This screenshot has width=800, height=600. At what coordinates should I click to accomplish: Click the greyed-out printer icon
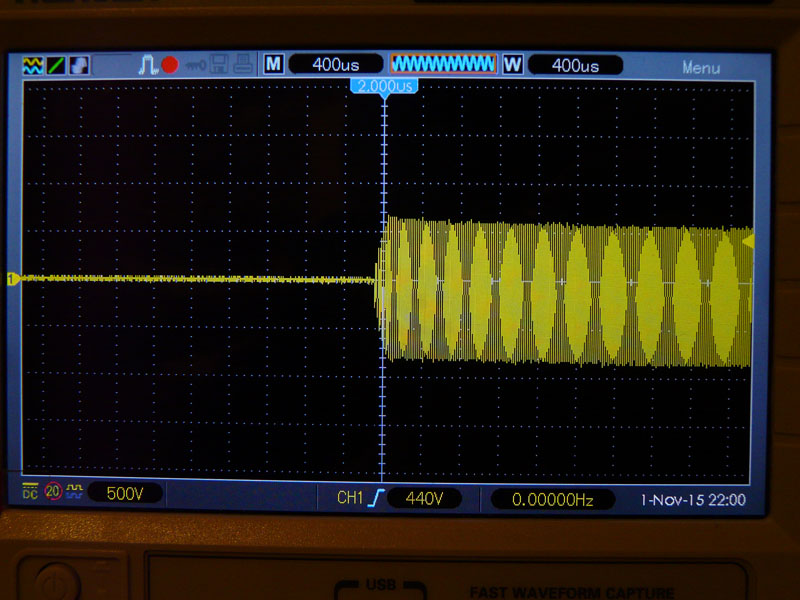tap(240, 65)
